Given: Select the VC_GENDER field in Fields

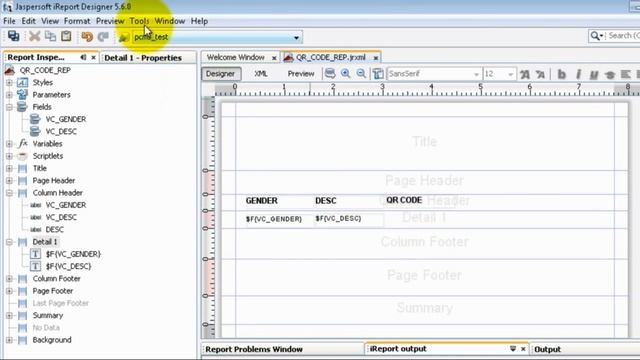Looking at the screenshot, I should (x=65, y=119).
